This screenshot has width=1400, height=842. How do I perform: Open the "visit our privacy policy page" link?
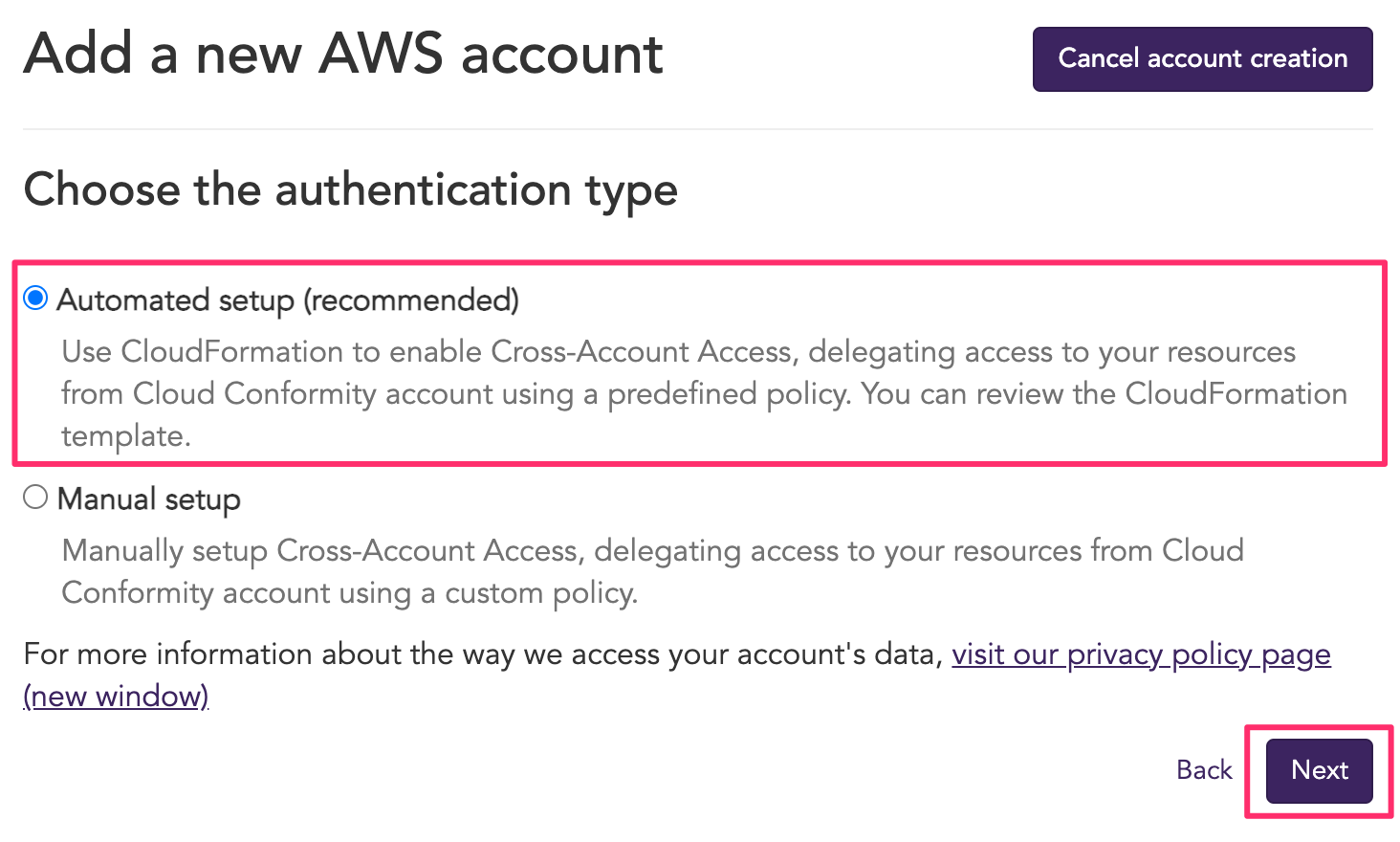coord(1141,654)
